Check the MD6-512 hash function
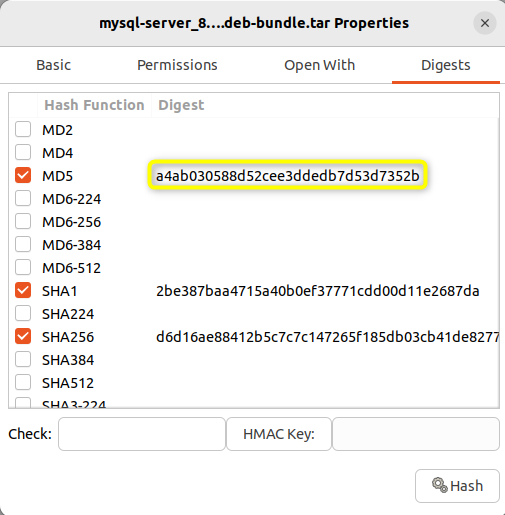 pos(23,267)
